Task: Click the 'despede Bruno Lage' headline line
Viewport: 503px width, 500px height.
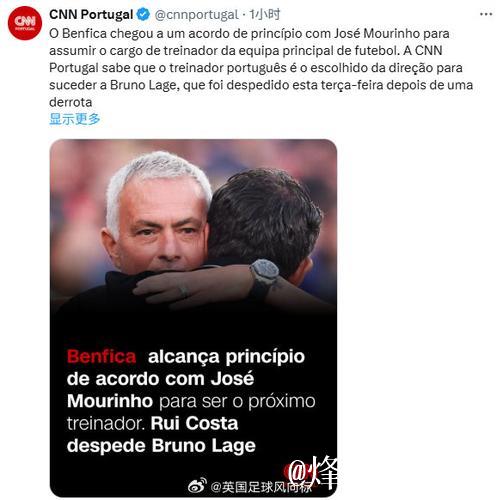Action: tap(161, 446)
